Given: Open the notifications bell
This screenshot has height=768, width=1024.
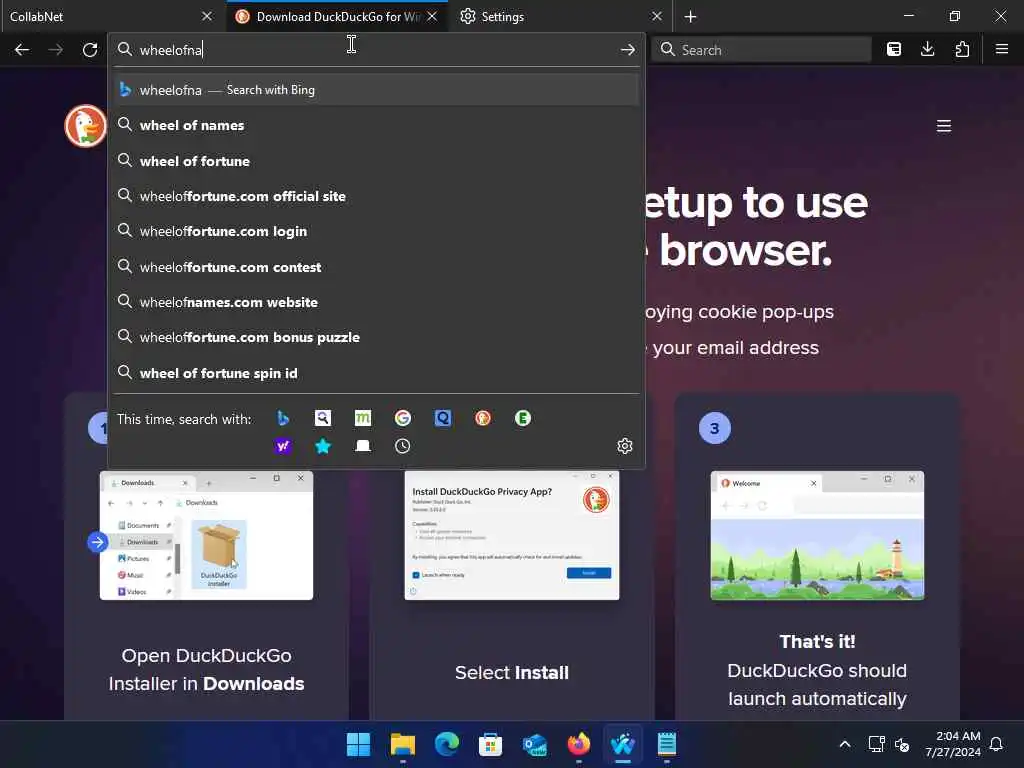Looking at the screenshot, I should coord(997,744).
